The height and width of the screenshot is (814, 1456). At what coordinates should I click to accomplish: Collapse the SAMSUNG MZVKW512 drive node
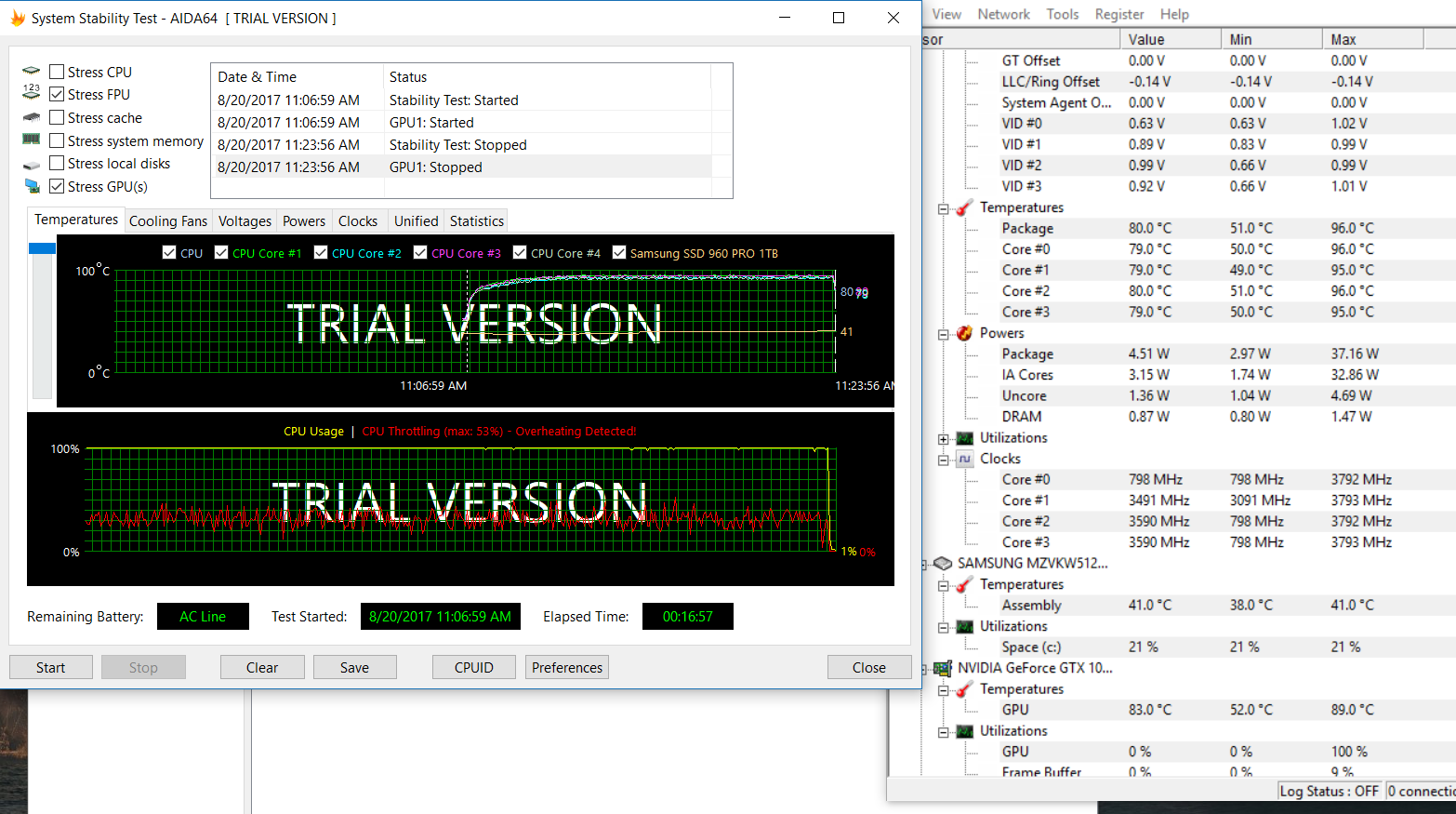click(924, 565)
